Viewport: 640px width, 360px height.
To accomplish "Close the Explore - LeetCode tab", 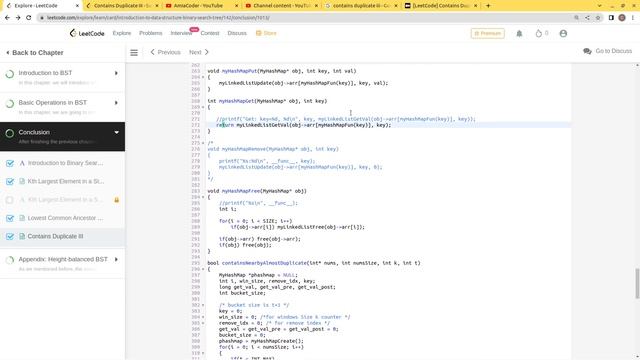I will pyautogui.click(x=78, y=6).
